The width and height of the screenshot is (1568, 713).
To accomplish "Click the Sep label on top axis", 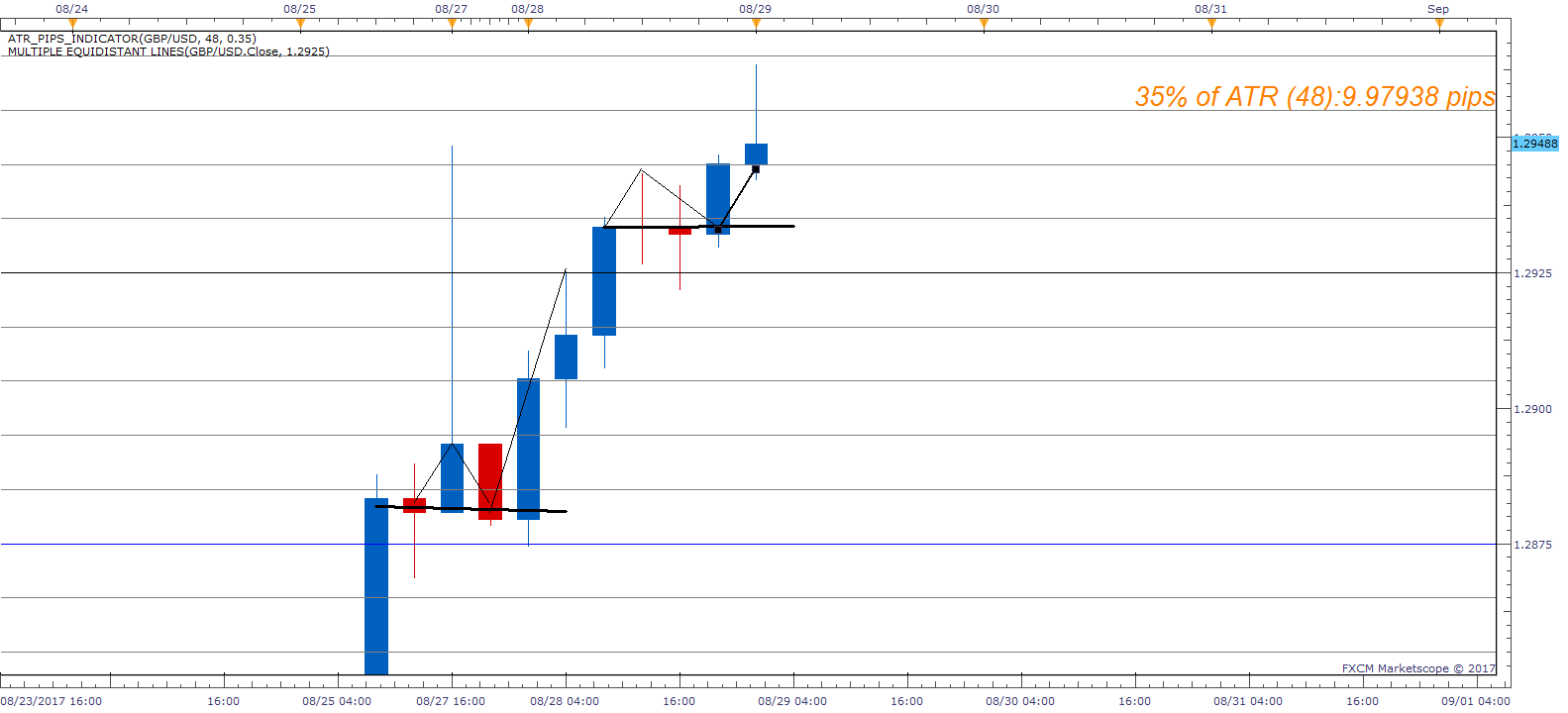I will [1438, 9].
